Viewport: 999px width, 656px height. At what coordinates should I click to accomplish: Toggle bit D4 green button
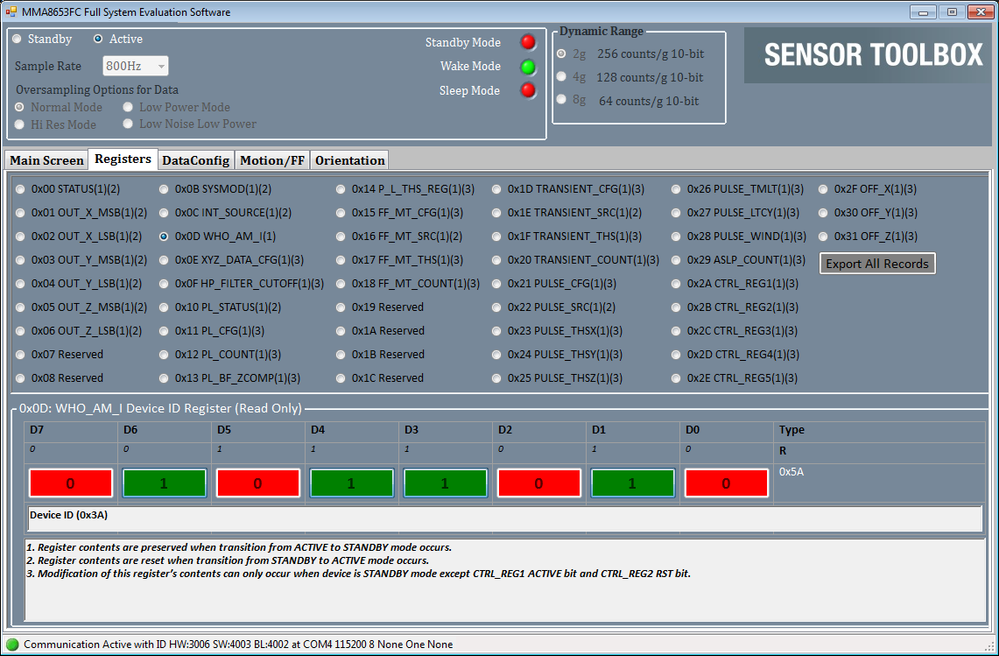[351, 483]
